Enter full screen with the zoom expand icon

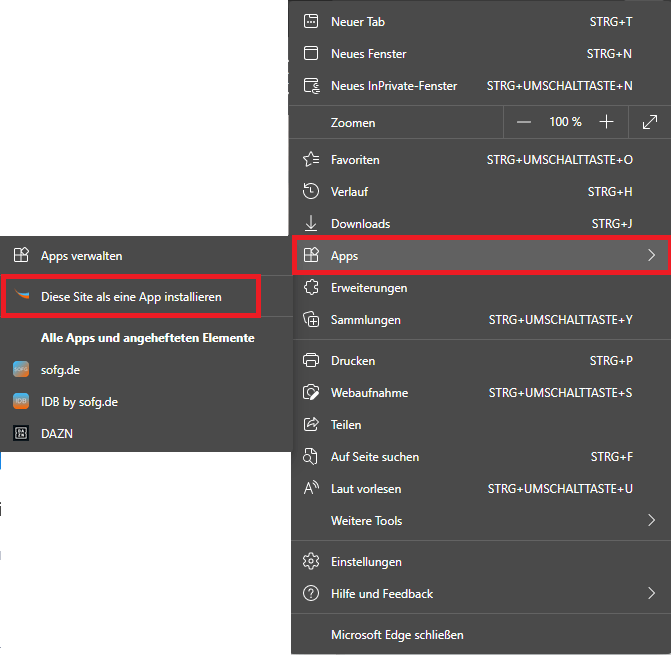(649, 122)
